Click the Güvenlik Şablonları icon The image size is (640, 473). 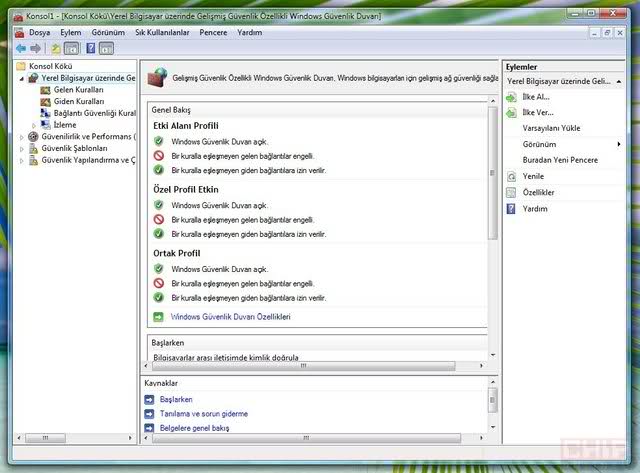33,149
